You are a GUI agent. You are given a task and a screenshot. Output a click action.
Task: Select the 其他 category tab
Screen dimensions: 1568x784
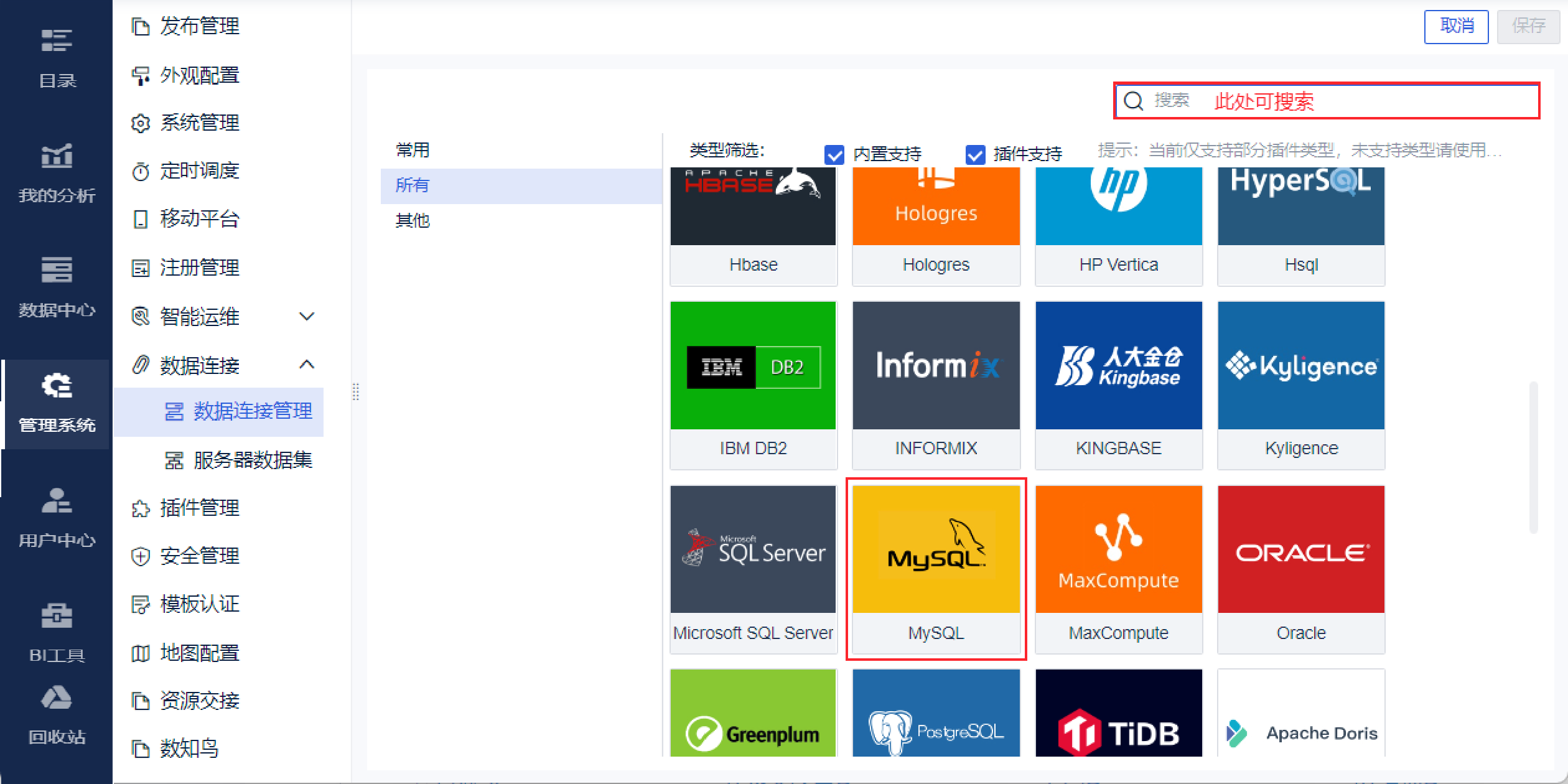pyautogui.click(x=413, y=220)
